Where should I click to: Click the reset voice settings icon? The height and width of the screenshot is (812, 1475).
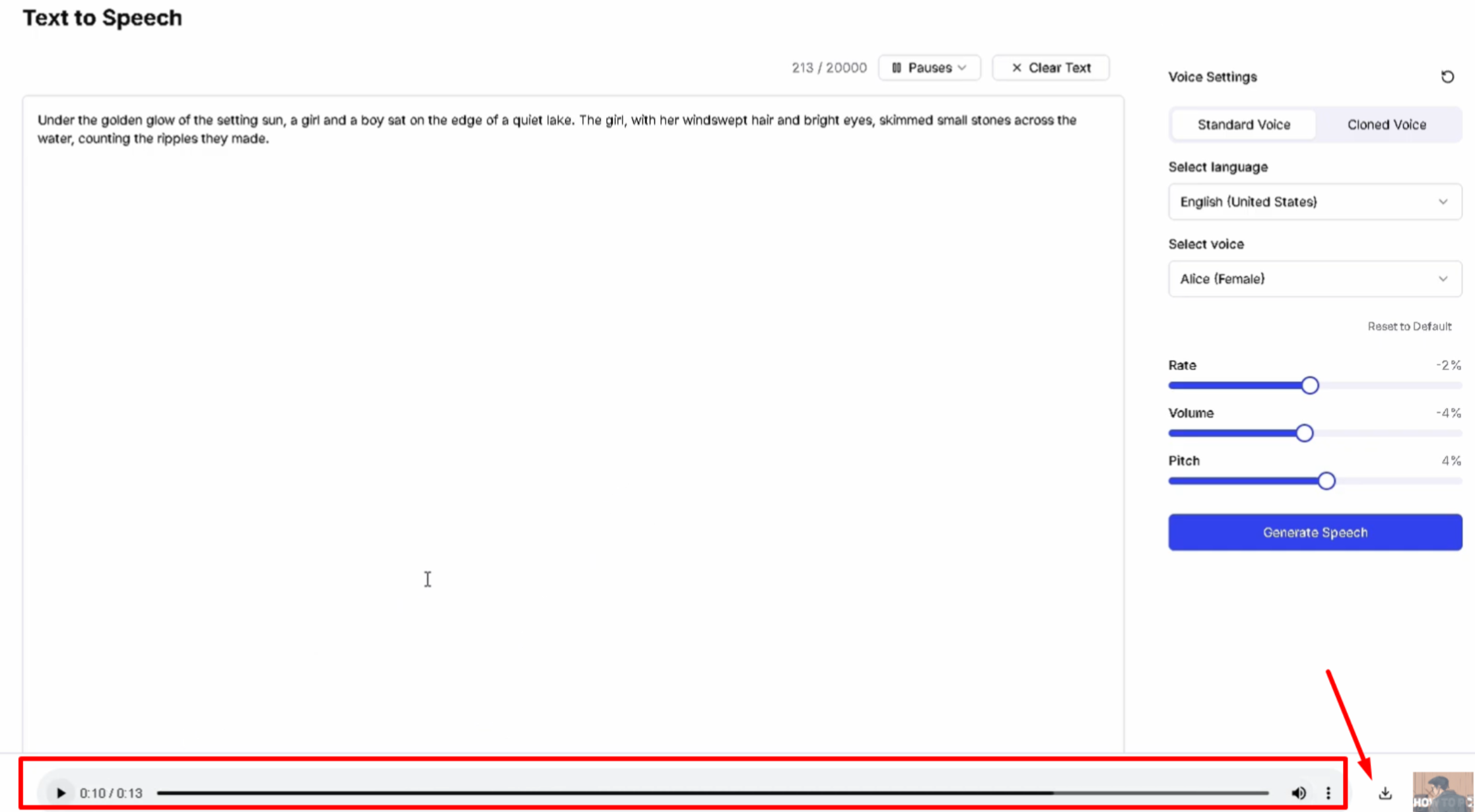point(1447,77)
